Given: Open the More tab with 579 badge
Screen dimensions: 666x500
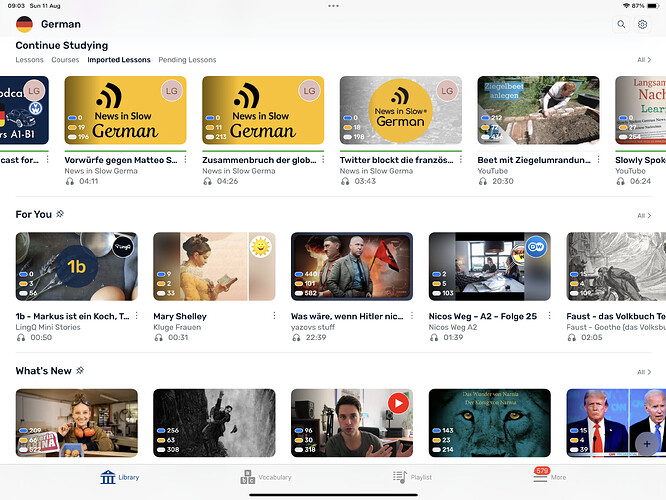Looking at the screenshot, I should [550, 475].
